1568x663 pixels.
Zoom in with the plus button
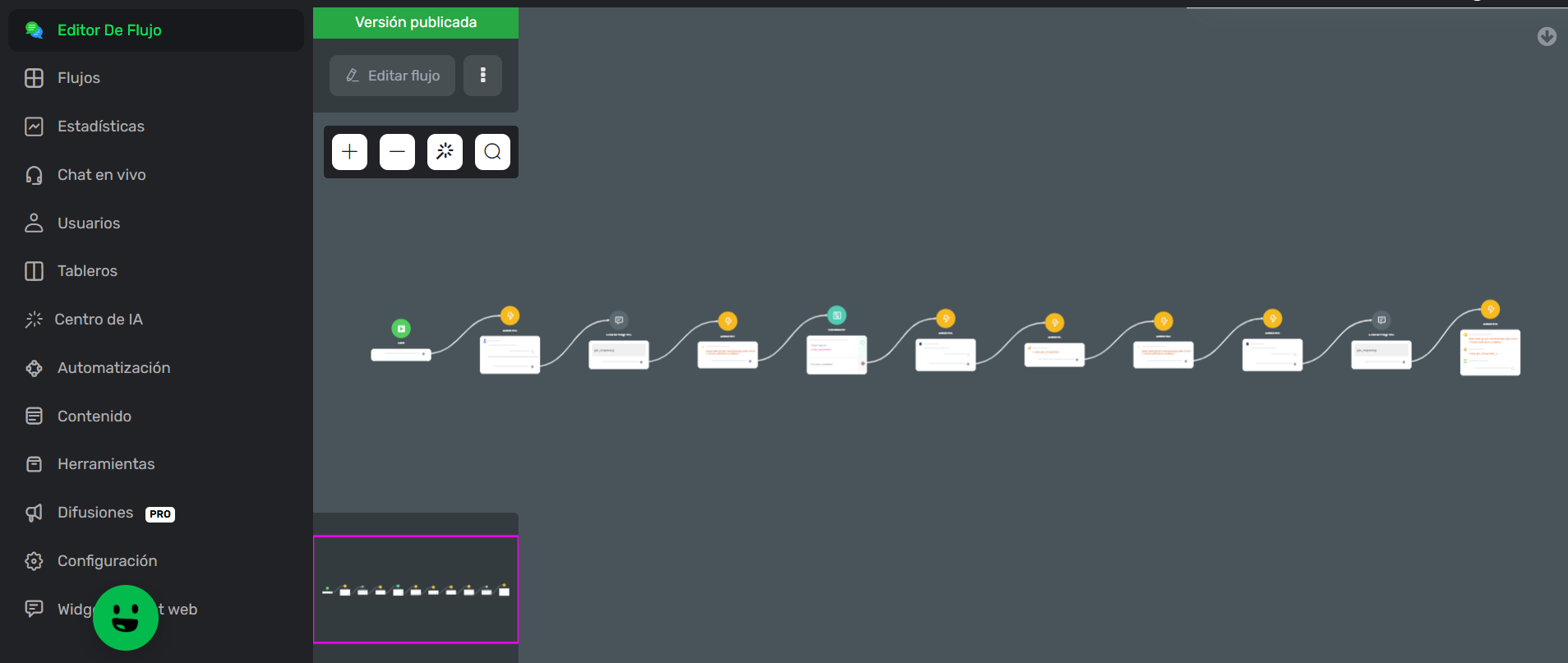(349, 152)
